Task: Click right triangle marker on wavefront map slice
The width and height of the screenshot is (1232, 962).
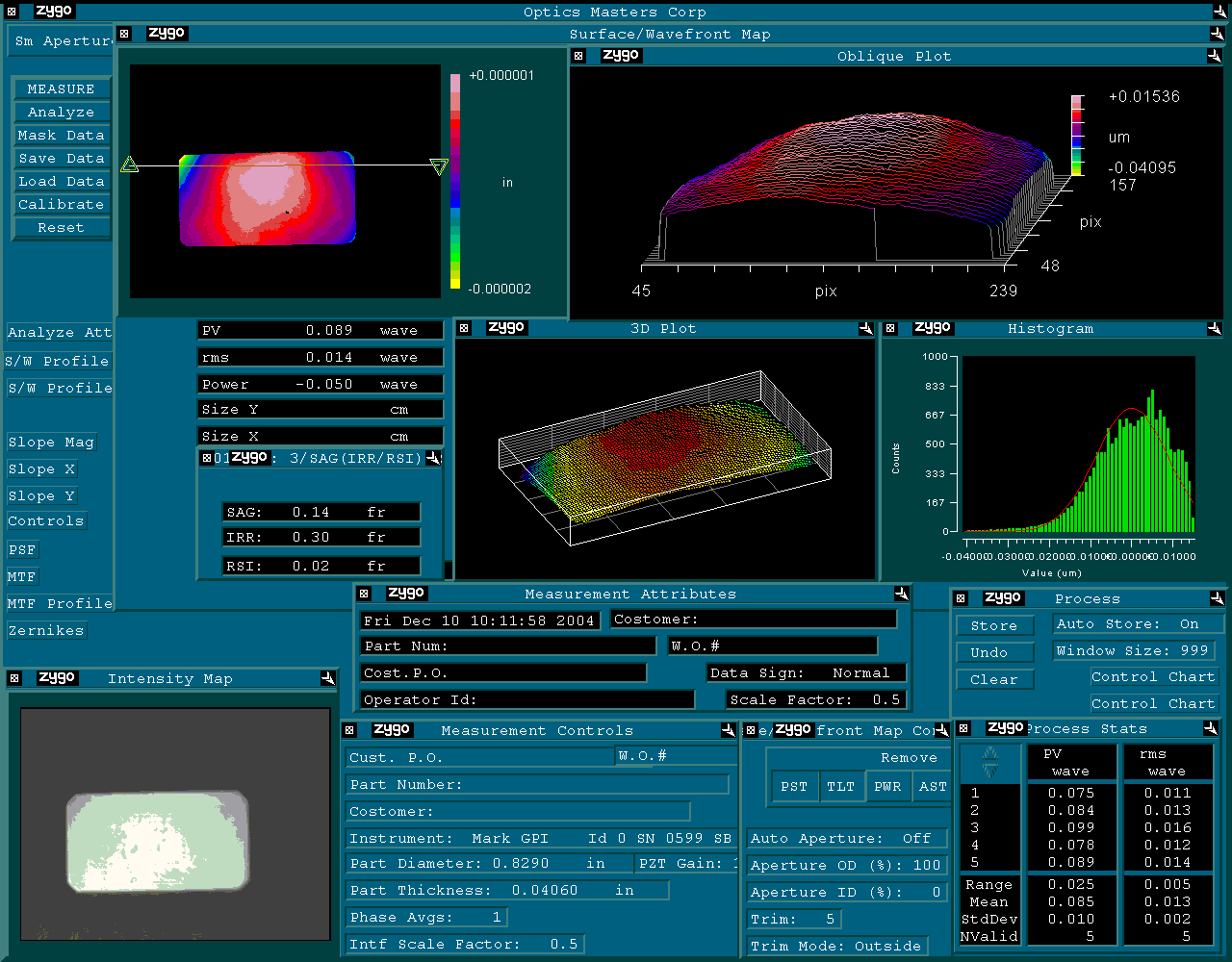Action: pos(439,167)
